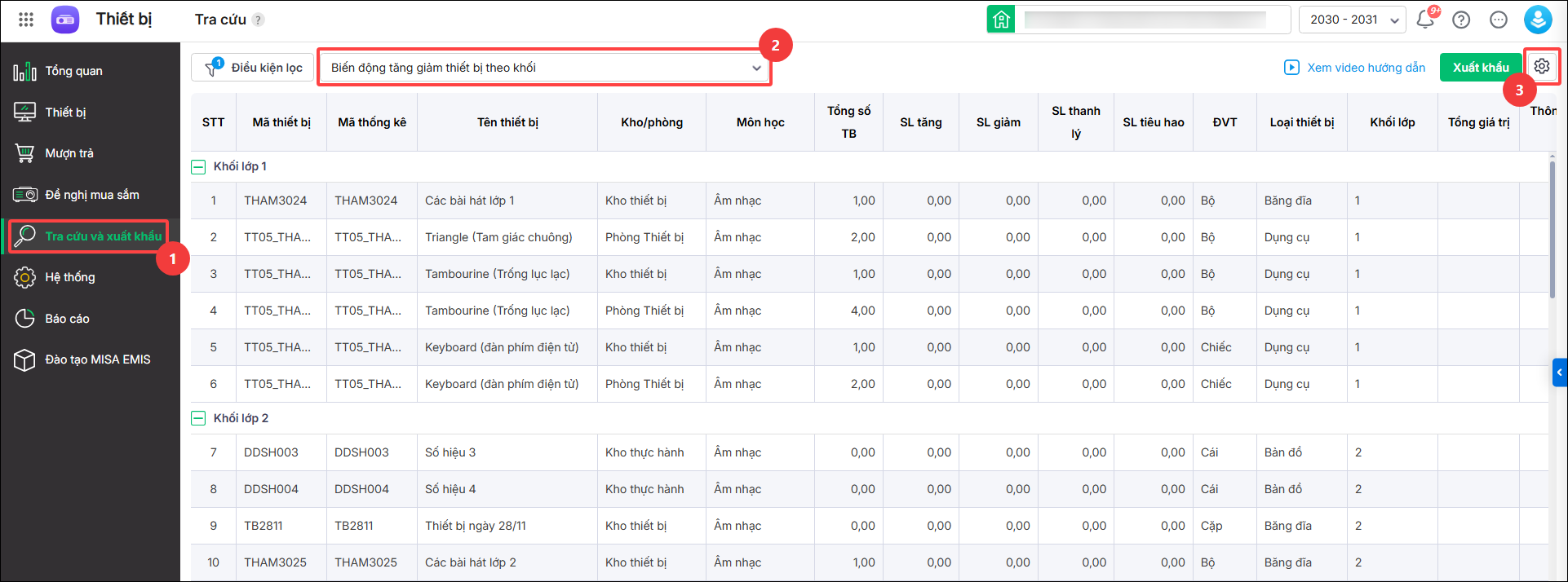This screenshot has height=582, width=1568.
Task: Open the Xem video hướng dẫn link
Action: (1366, 68)
